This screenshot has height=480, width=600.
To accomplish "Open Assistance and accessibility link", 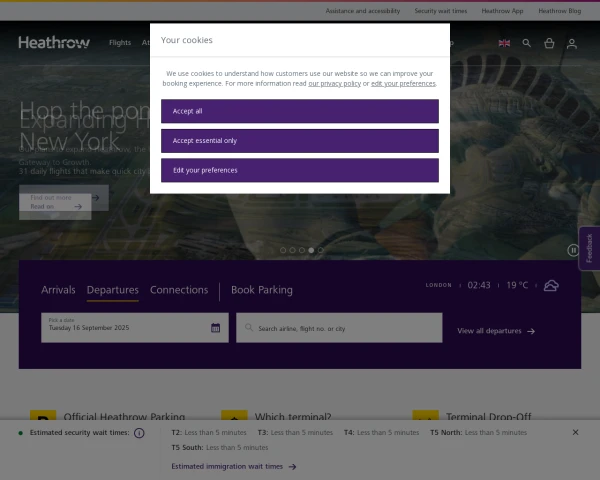I will [x=363, y=11].
